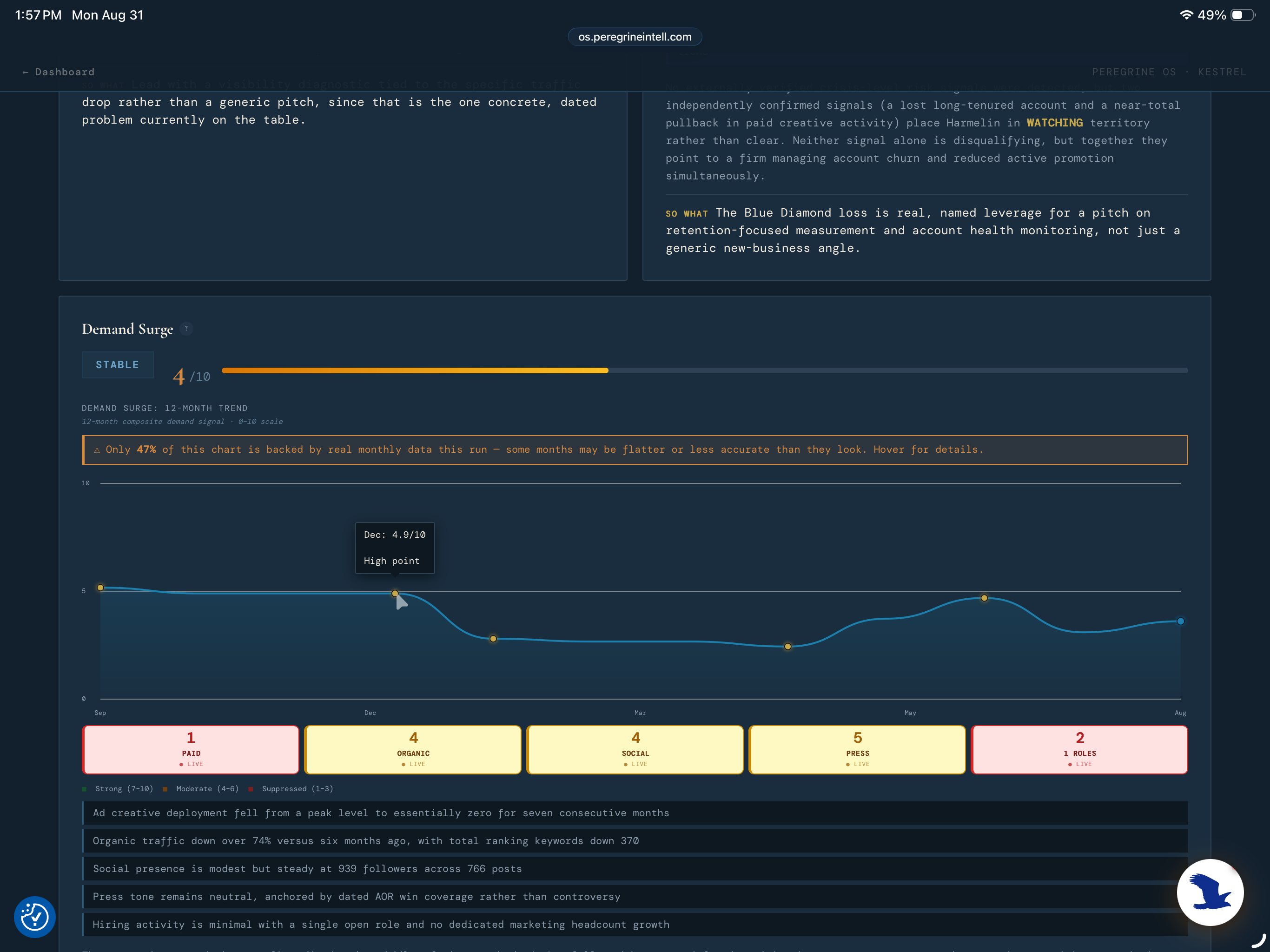The image size is (1270, 952).
Task: Tap the battery indicator icon
Action: coord(1243,15)
